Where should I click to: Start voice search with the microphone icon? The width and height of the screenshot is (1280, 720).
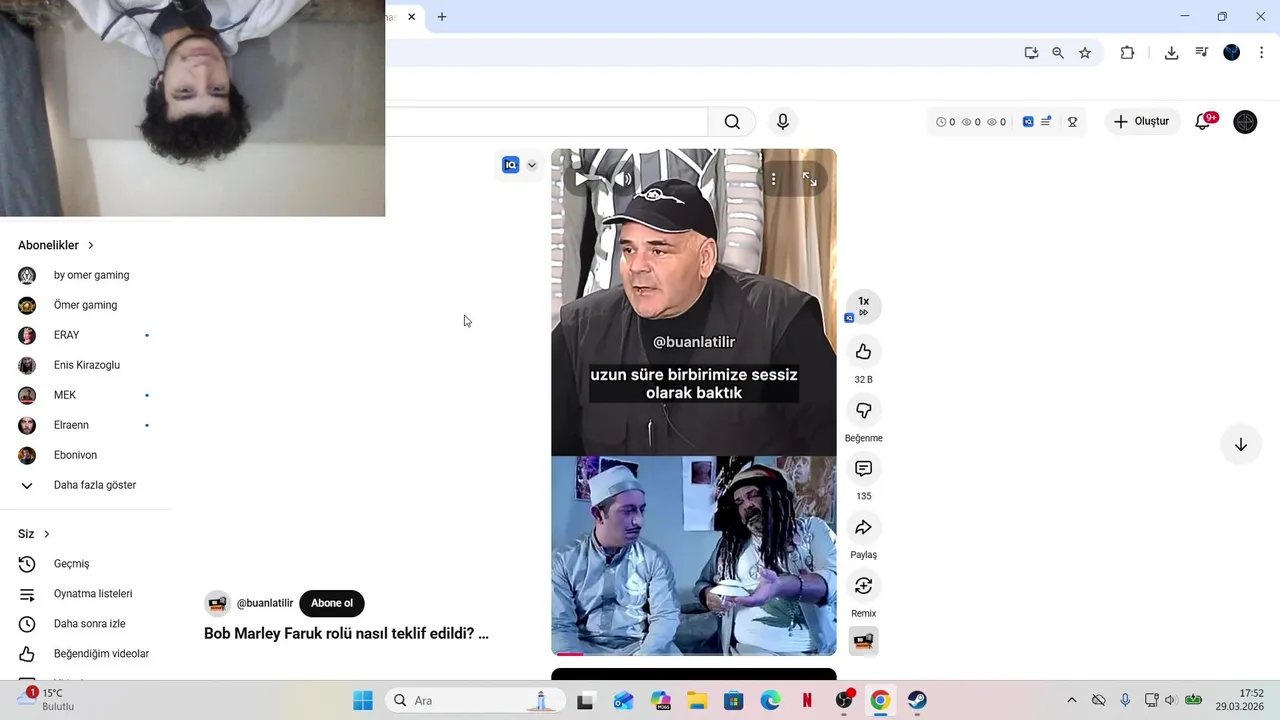783,122
